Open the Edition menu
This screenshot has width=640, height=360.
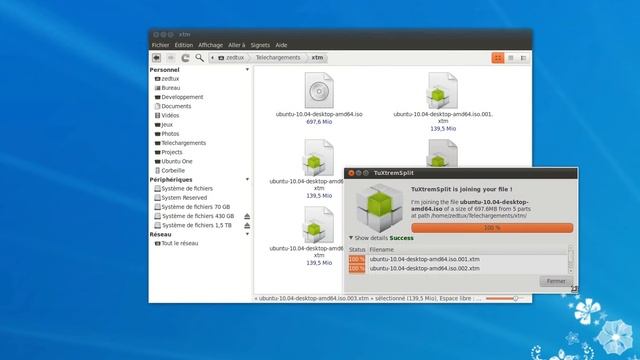pos(184,45)
